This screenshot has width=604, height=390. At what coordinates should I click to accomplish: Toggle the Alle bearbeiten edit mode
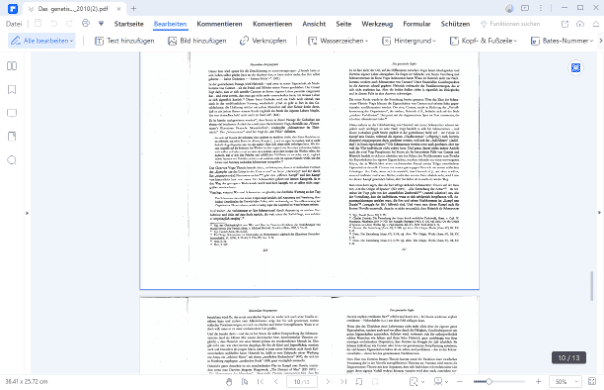(x=42, y=40)
